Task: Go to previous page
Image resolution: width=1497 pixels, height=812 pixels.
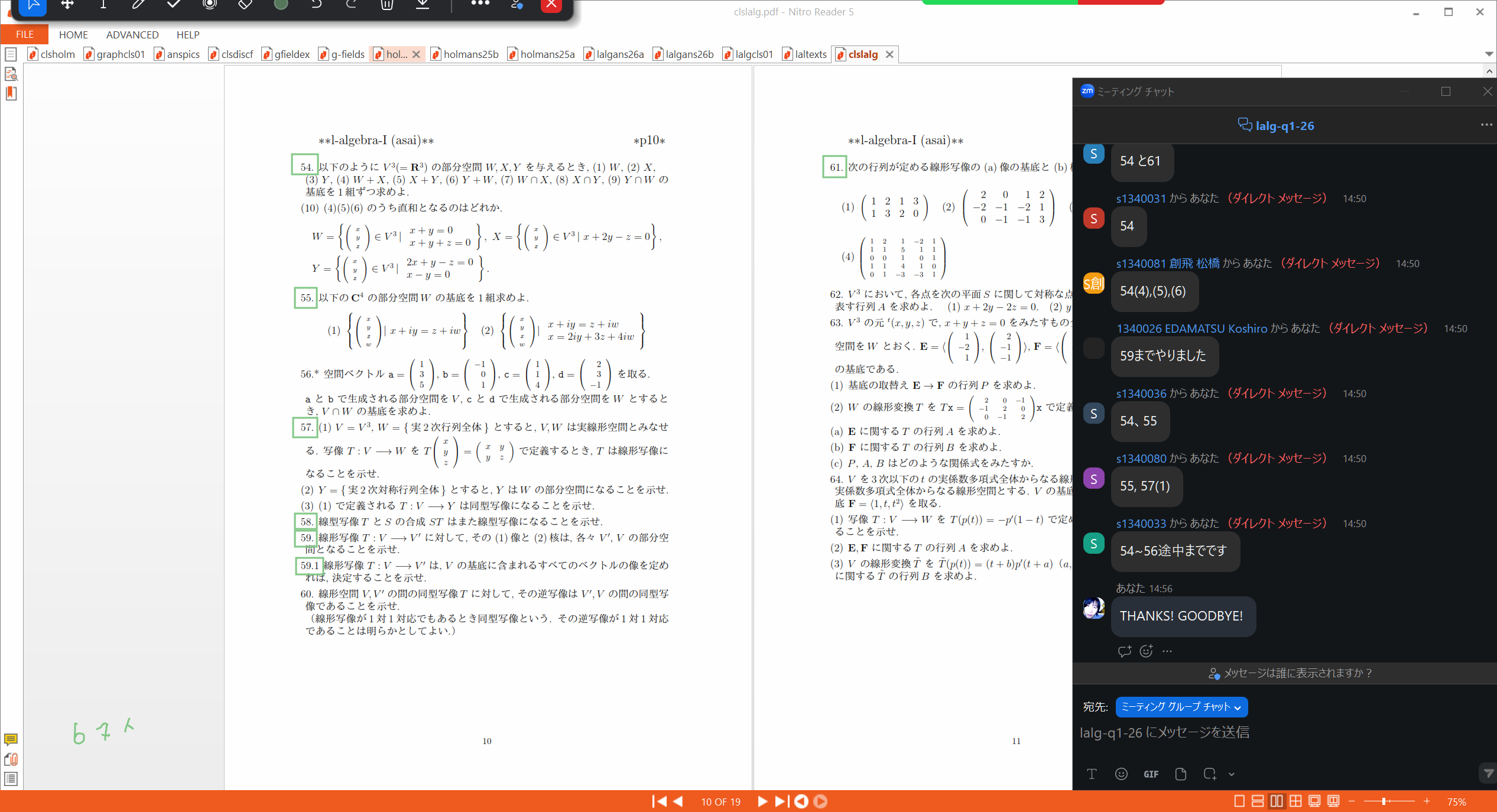Action: (x=678, y=801)
